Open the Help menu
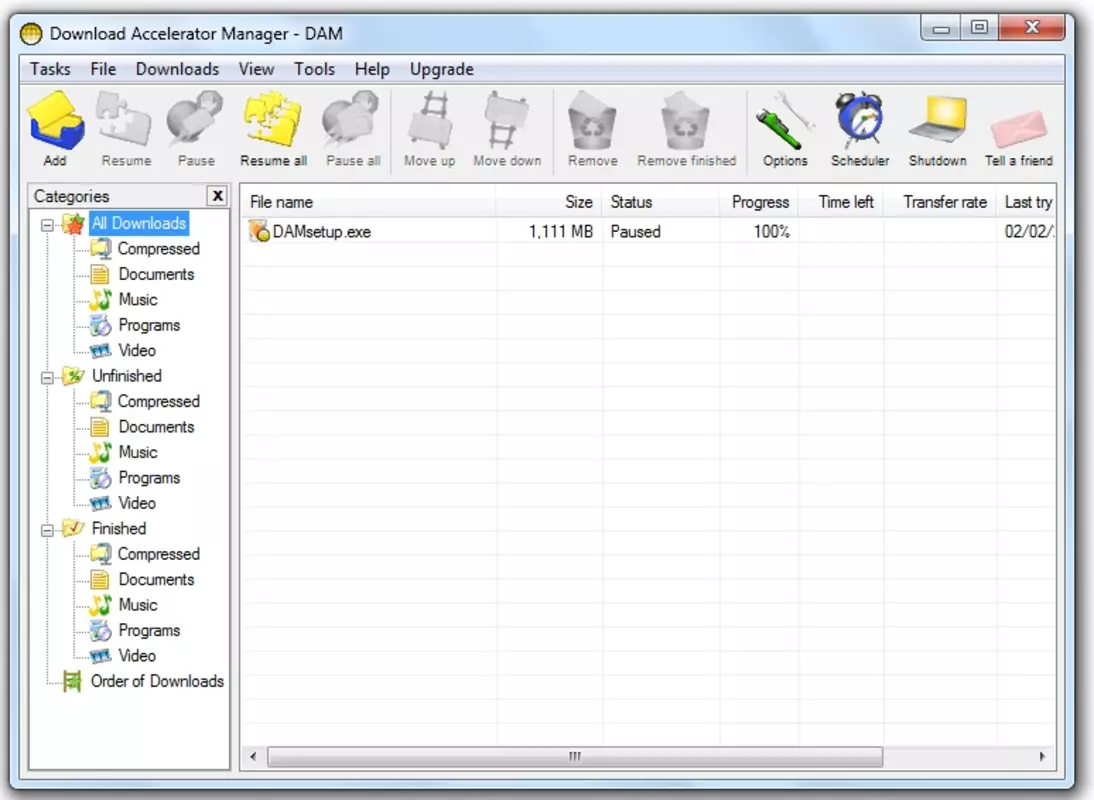 click(372, 69)
